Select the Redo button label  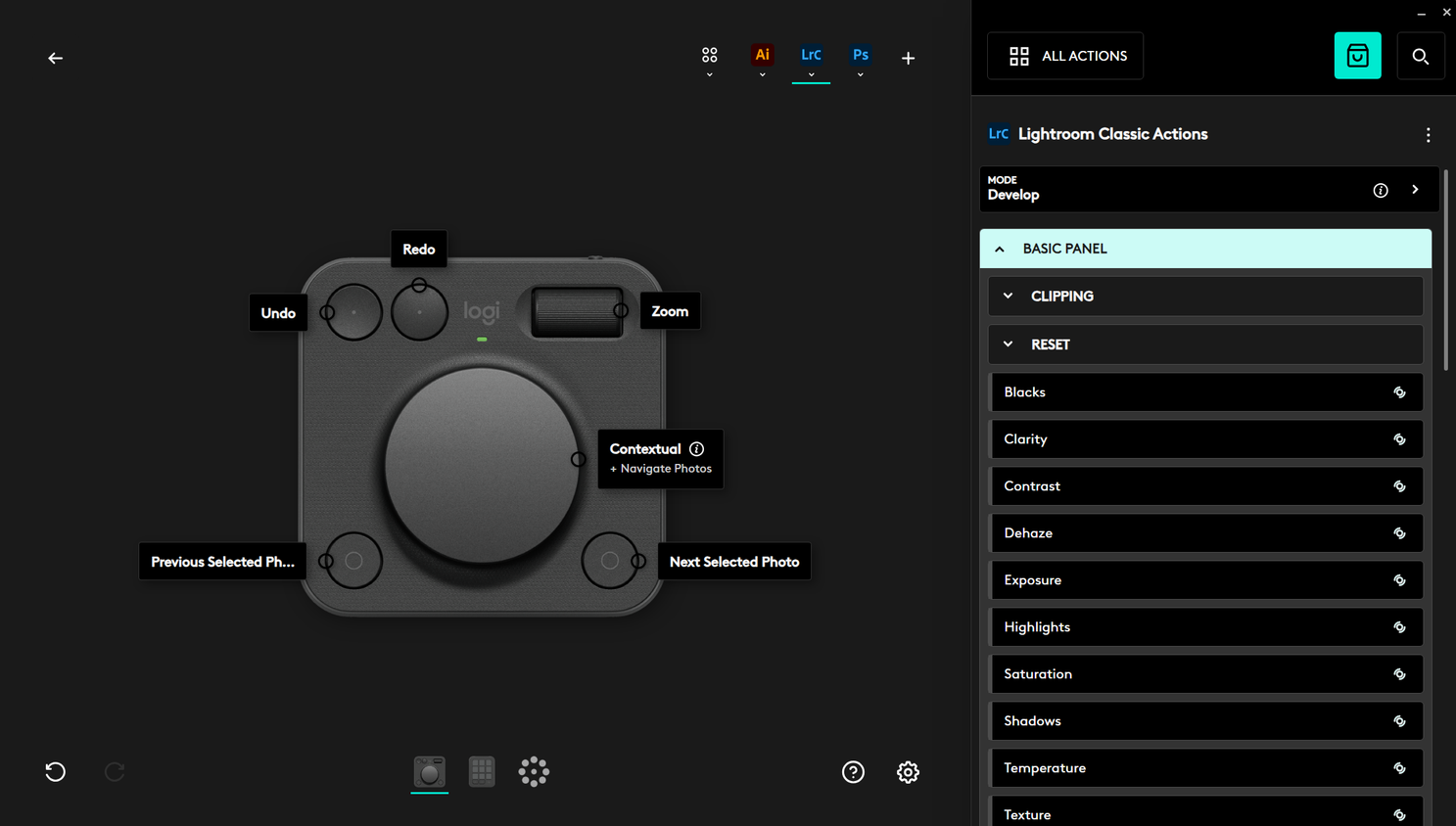(x=419, y=250)
